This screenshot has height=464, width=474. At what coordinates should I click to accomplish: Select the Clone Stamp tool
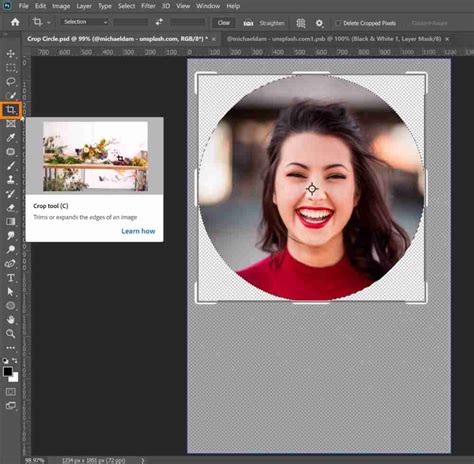click(11, 180)
